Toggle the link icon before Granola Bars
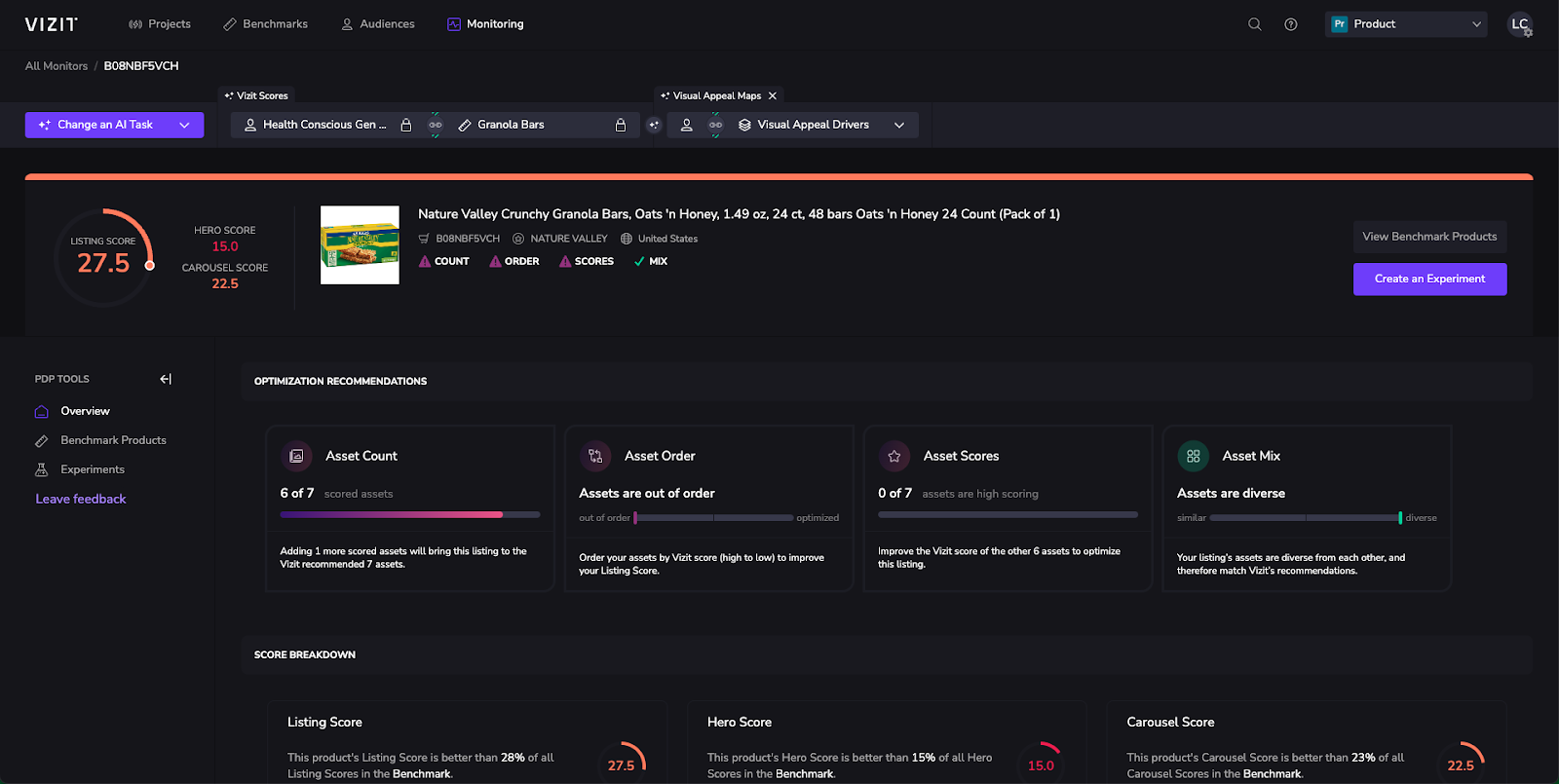1559x784 pixels. [436, 125]
